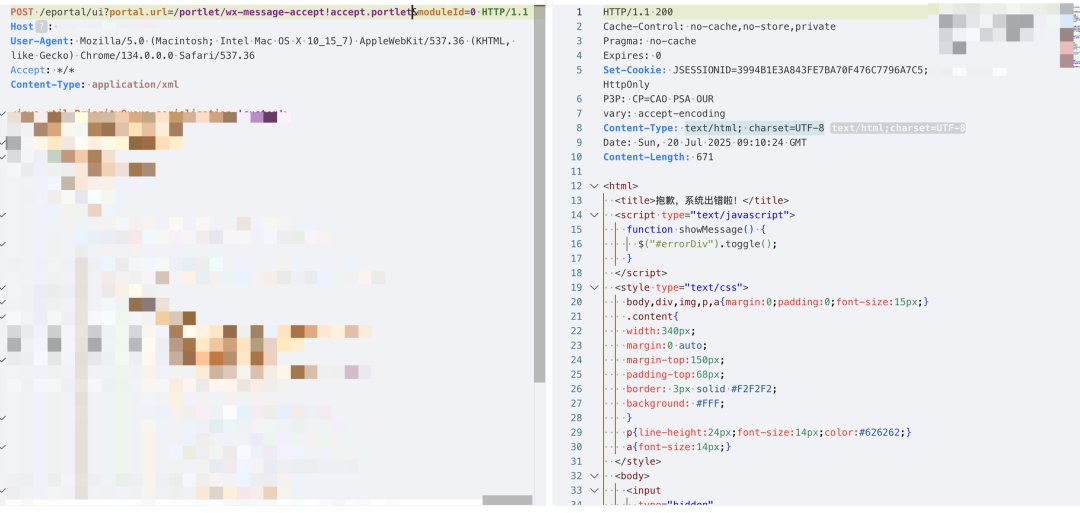Collapse the <script> block on line 14
The height and width of the screenshot is (513, 1080).
594,215
